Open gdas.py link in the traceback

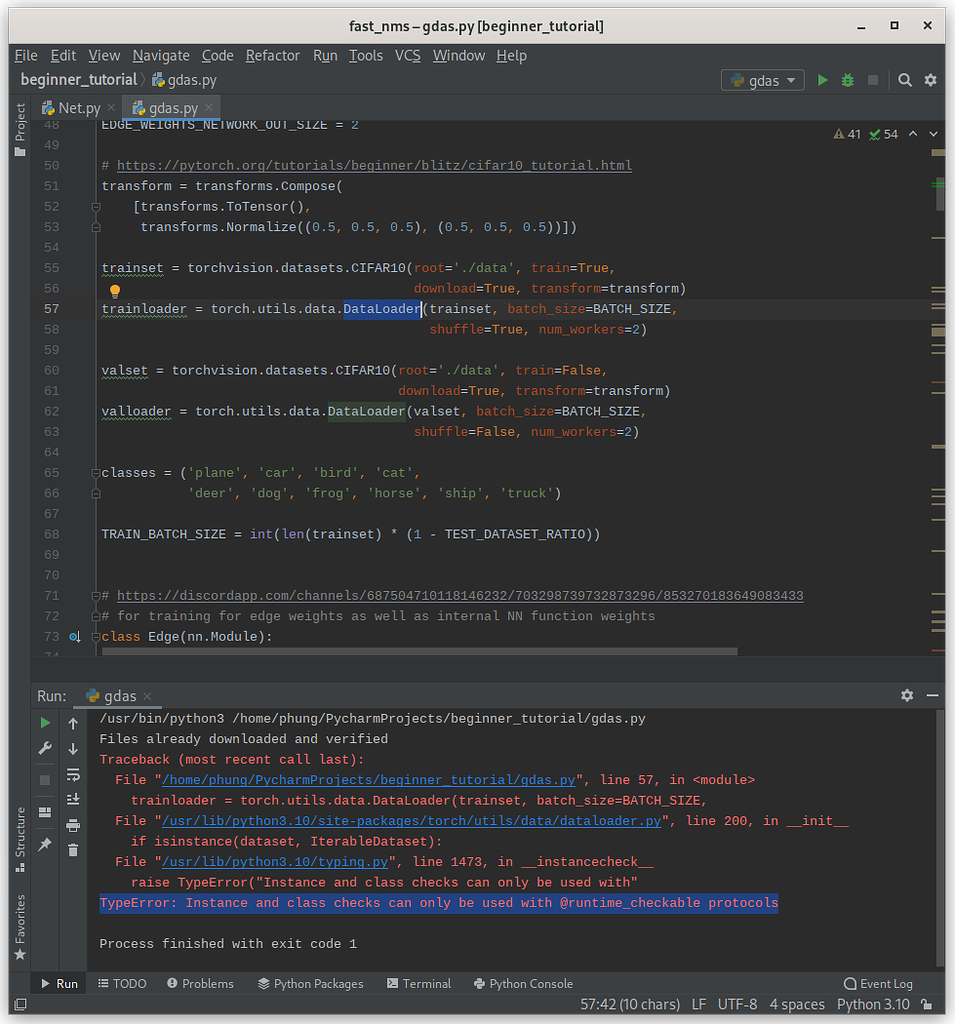coord(368,780)
